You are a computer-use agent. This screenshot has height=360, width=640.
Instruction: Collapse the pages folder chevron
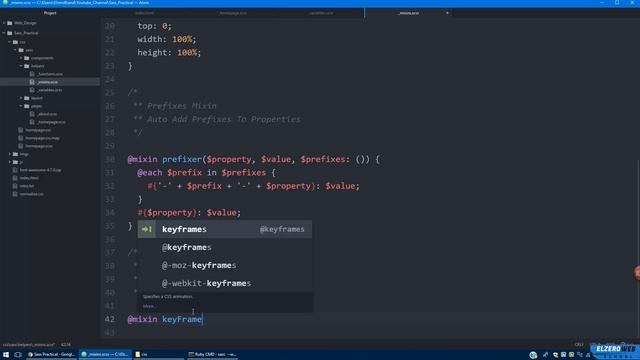pos(21,106)
